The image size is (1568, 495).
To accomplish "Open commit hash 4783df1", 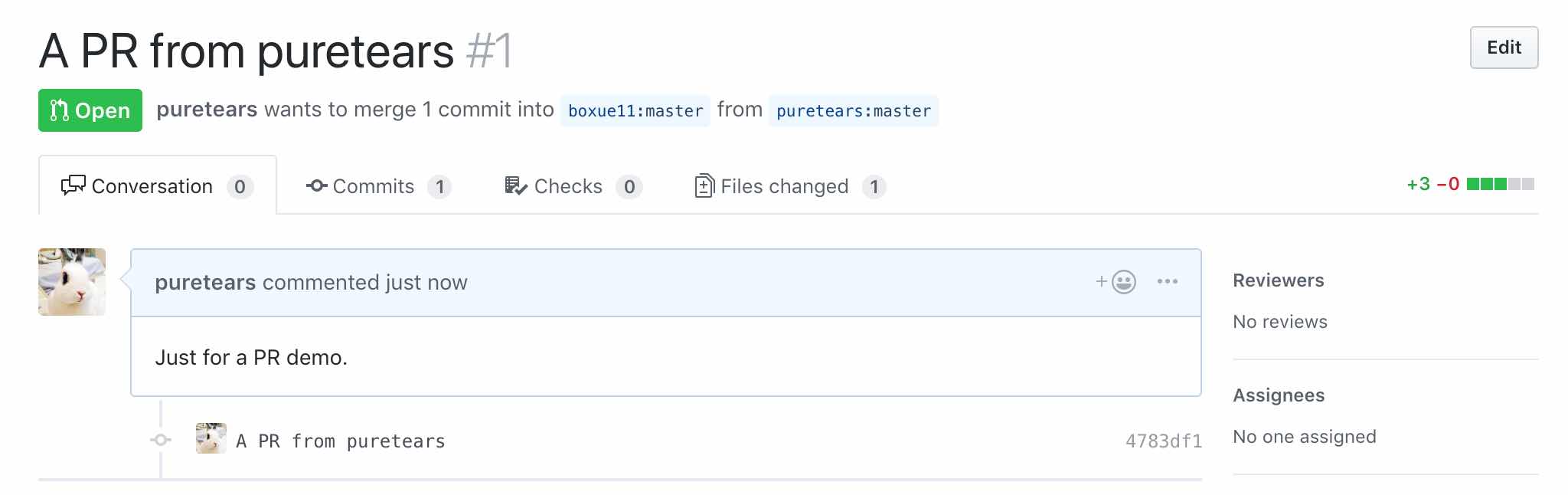I will [1163, 441].
